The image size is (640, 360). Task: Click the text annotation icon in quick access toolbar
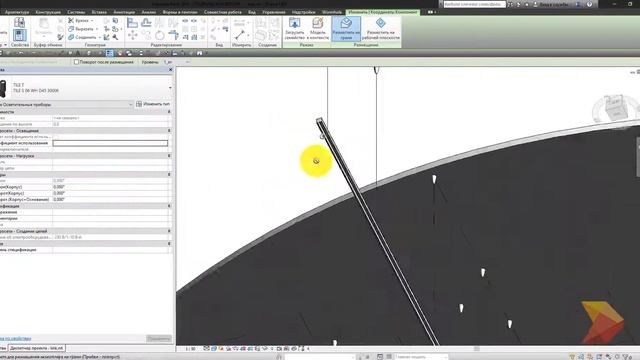click(78, 53)
